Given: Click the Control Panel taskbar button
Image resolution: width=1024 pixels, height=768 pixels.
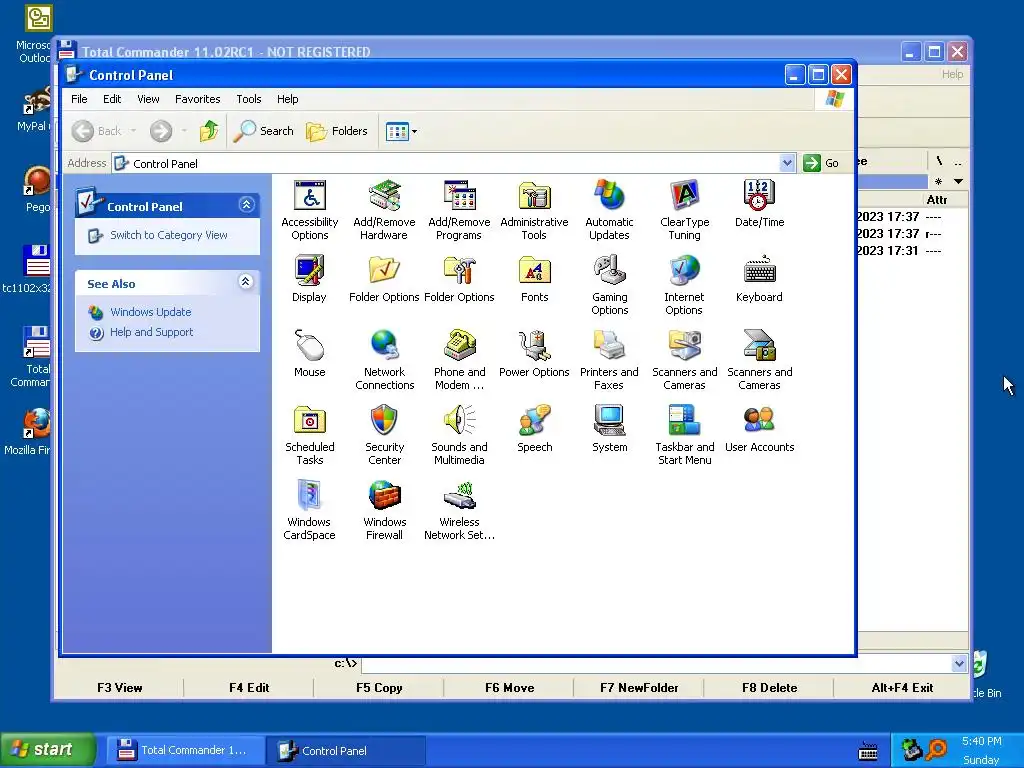Looking at the screenshot, I should tap(345, 750).
